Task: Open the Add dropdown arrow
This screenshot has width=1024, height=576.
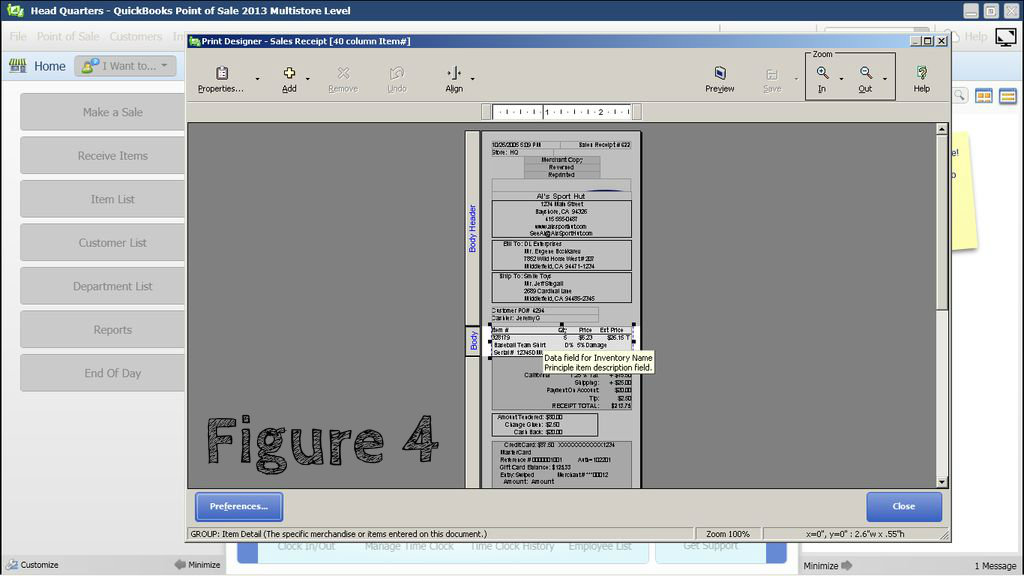Action: 308,79
